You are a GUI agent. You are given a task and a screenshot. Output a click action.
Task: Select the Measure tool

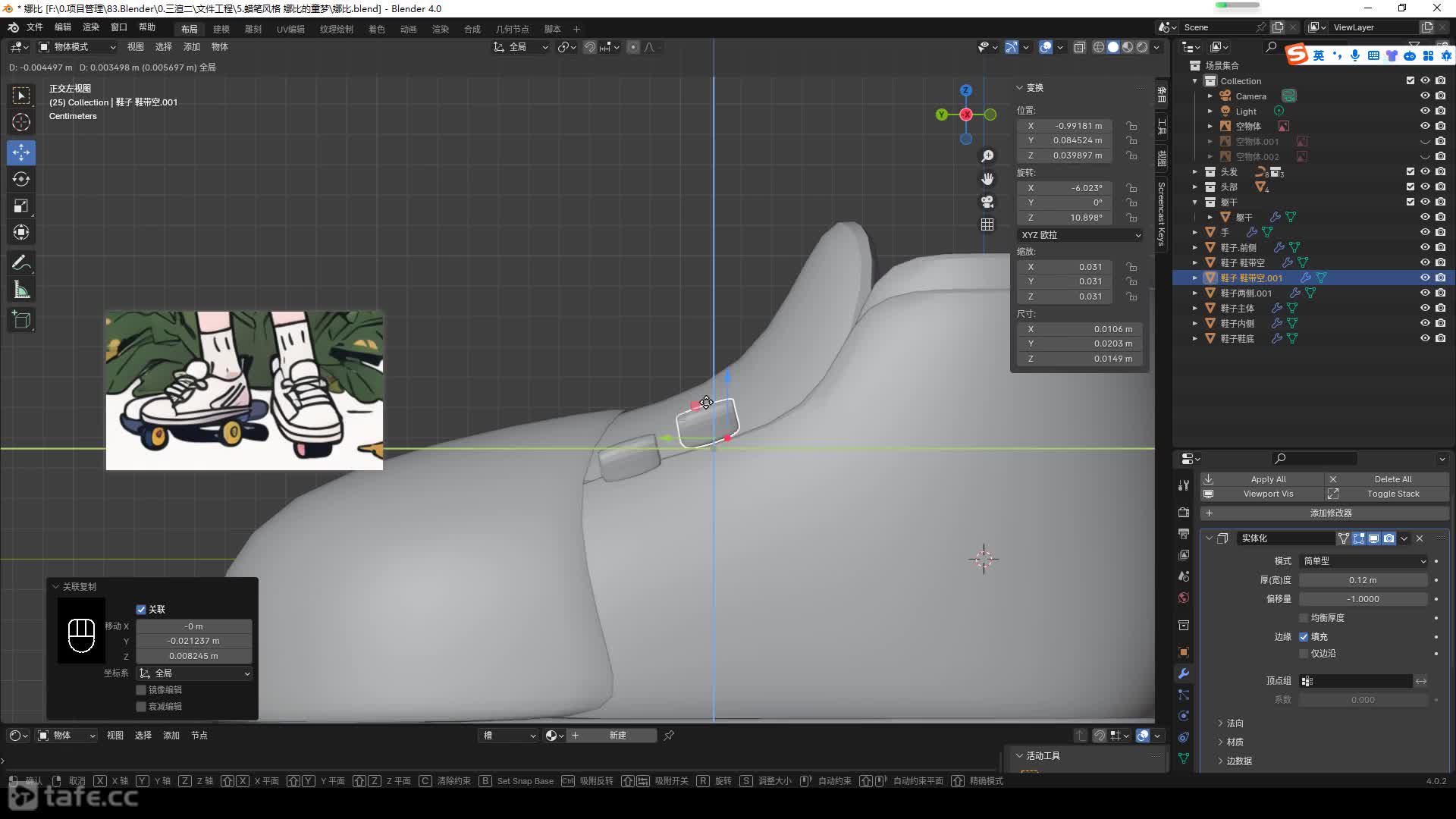[x=21, y=290]
